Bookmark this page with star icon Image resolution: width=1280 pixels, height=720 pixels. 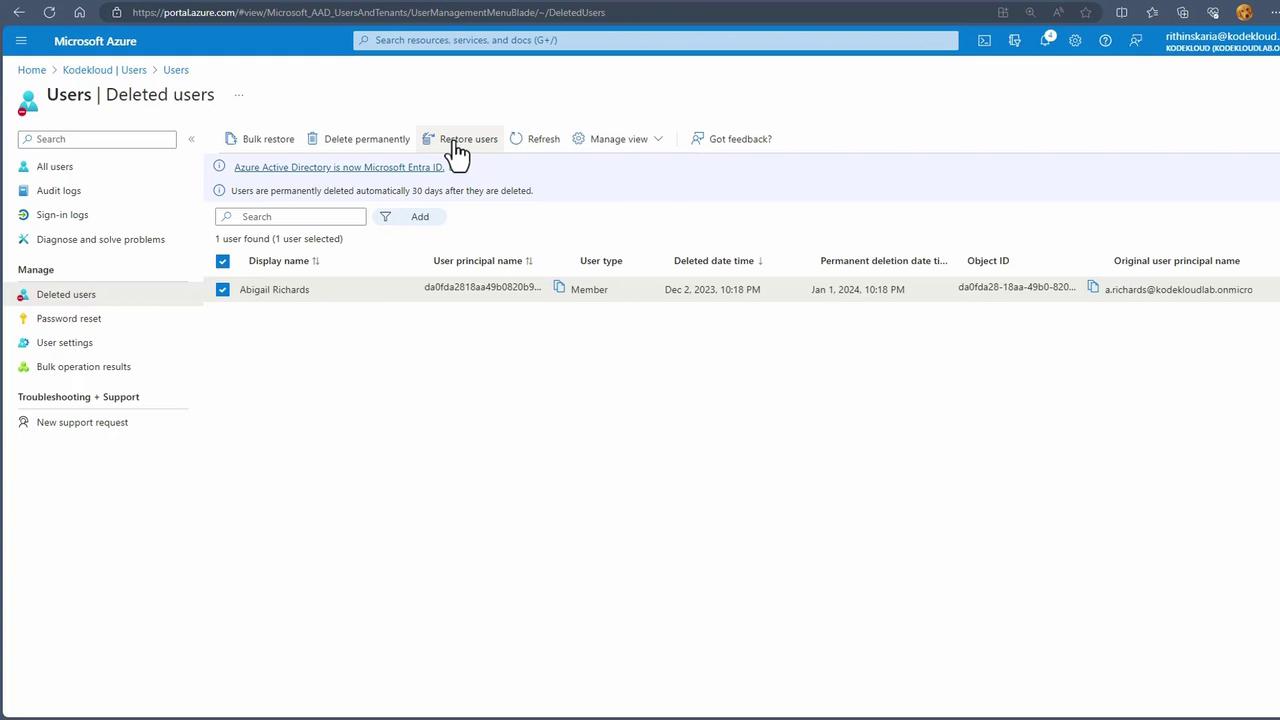click(1086, 12)
